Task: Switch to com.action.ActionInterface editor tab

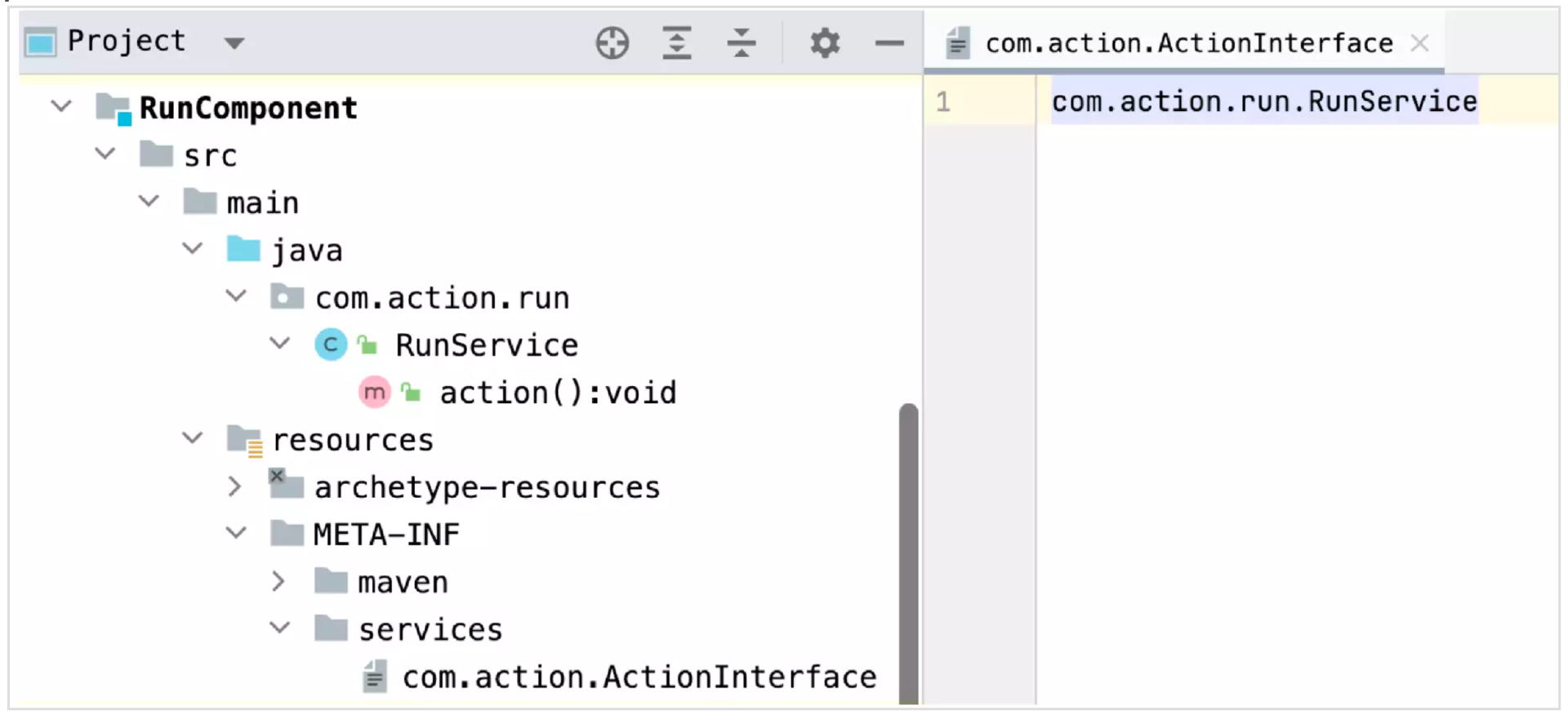Action: pos(1187,43)
